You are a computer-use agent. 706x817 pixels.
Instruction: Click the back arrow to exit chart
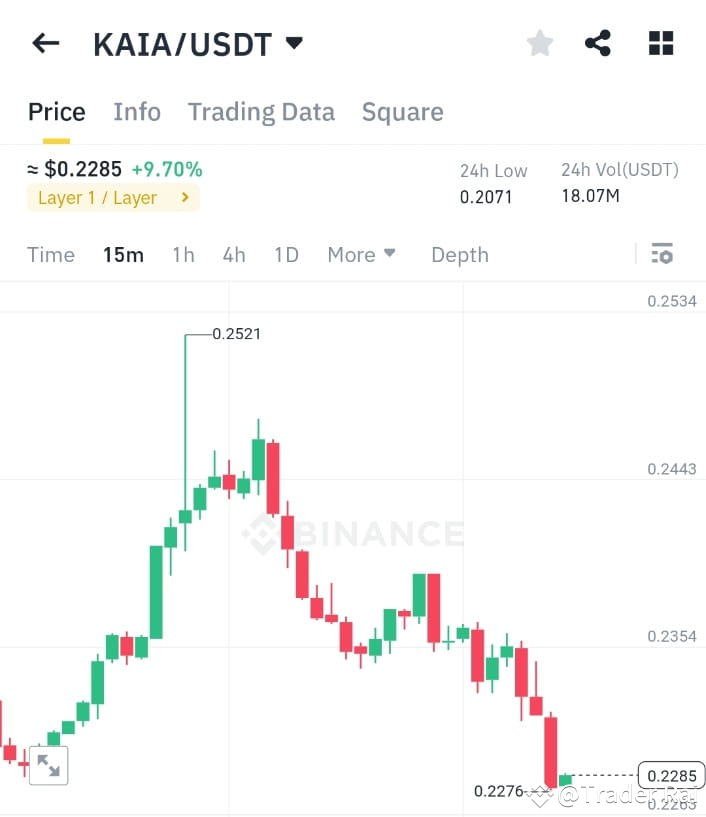point(46,42)
